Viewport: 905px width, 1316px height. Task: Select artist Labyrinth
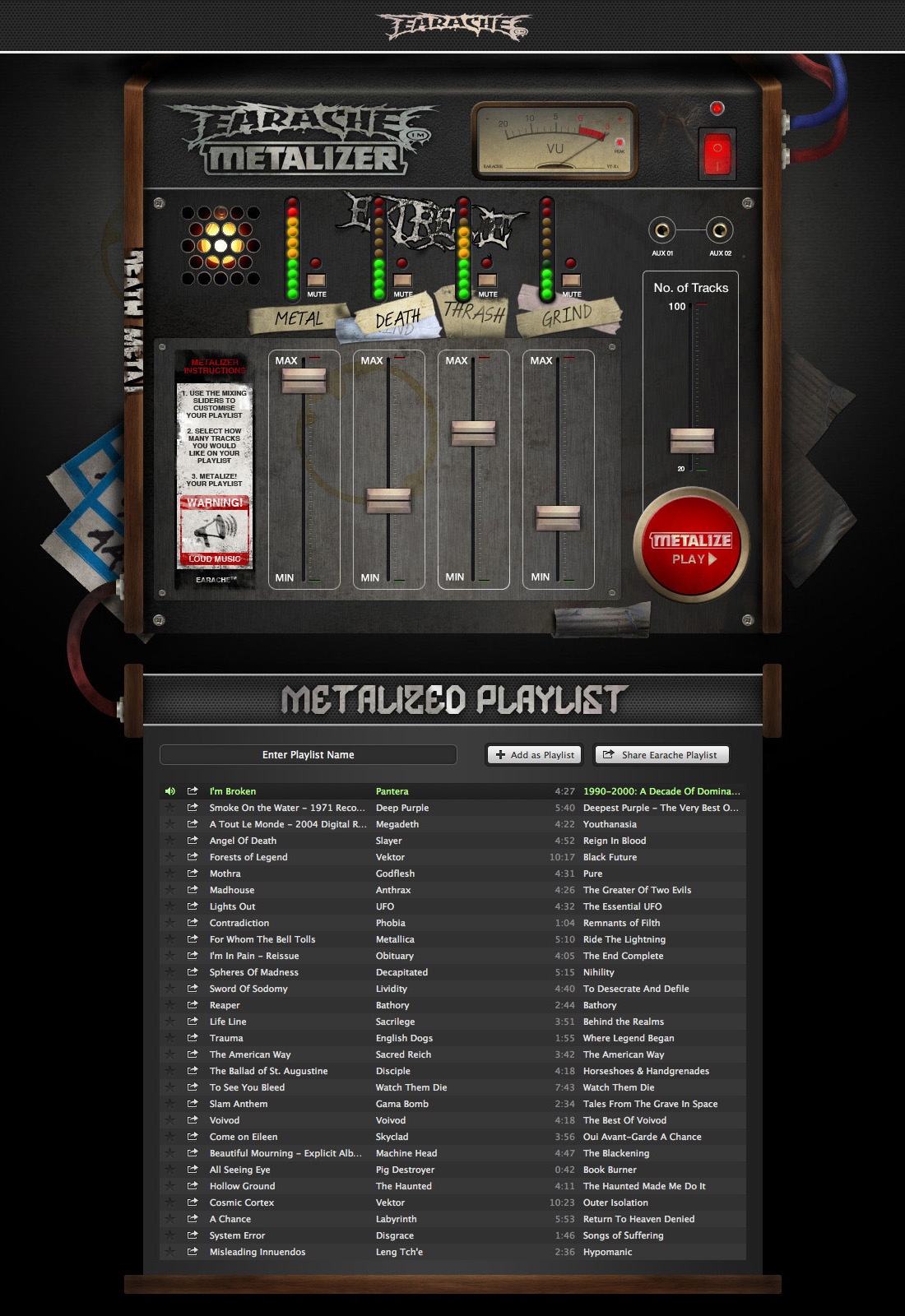397,1219
